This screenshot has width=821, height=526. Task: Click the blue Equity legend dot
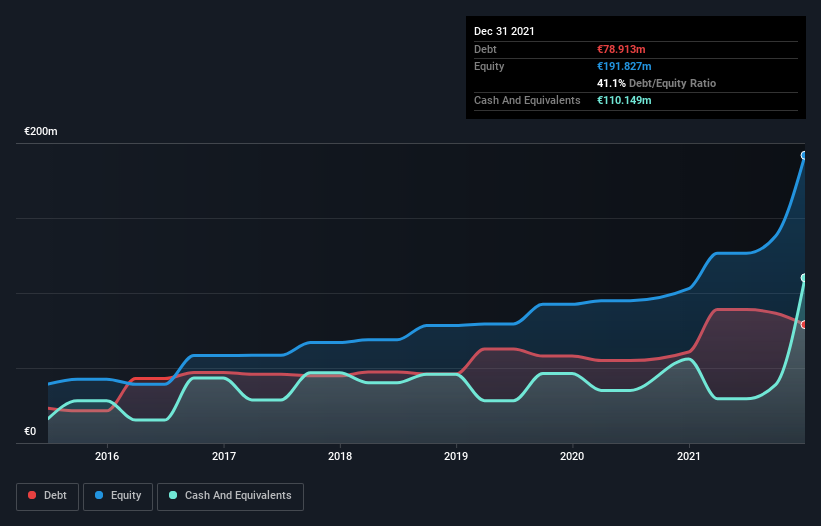(99, 495)
